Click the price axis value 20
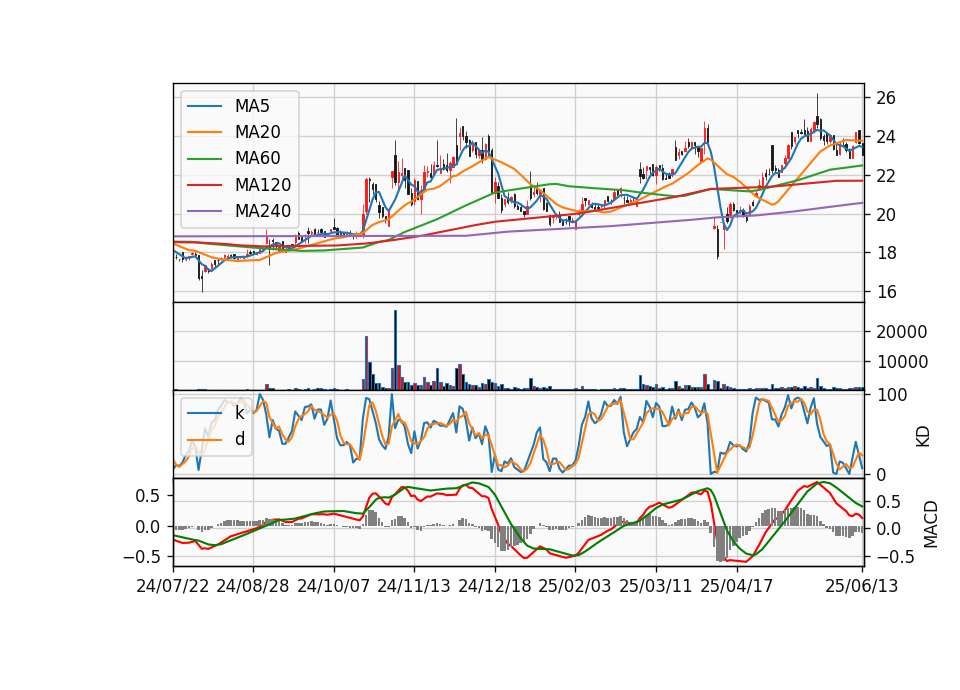The image size is (960, 690). coord(886,214)
